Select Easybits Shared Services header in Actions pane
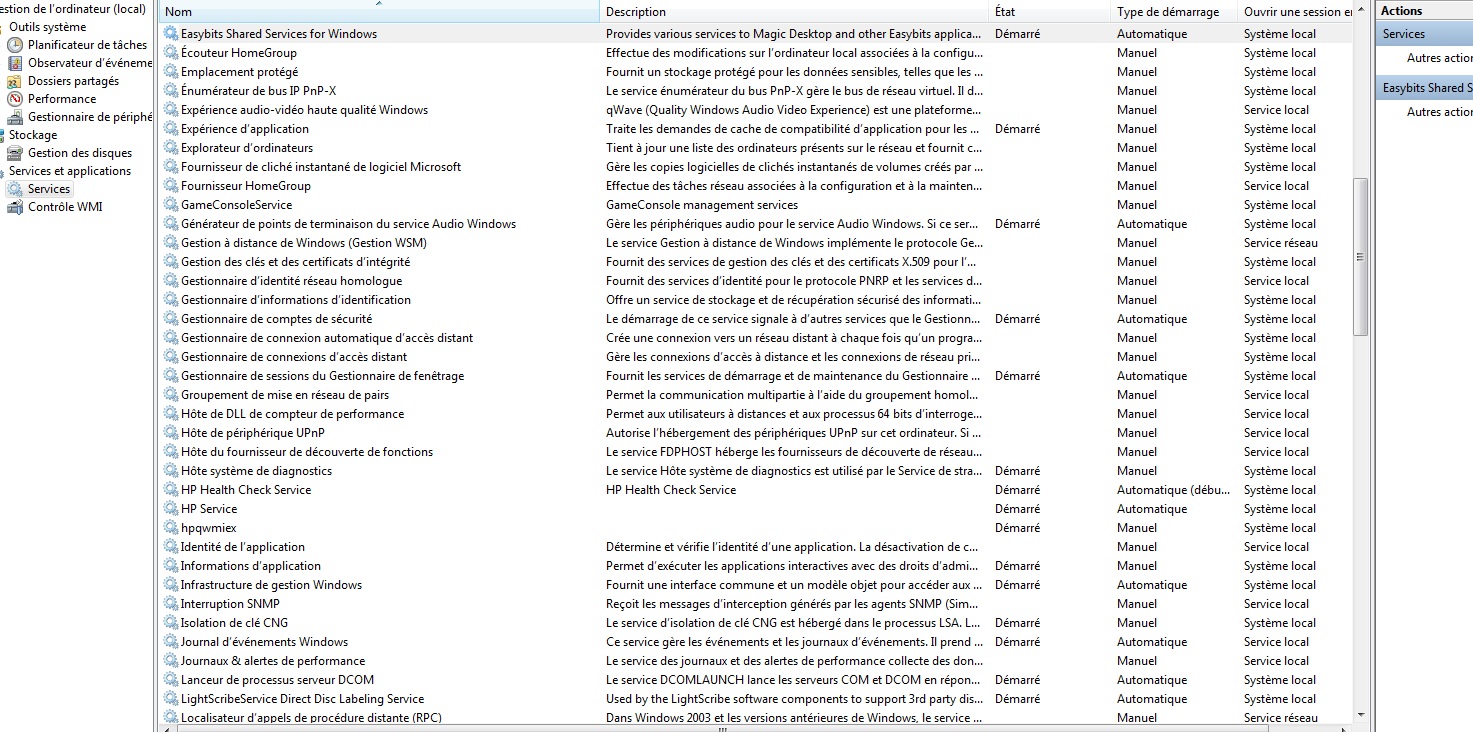This screenshot has height=732, width=1473. coord(1424,88)
